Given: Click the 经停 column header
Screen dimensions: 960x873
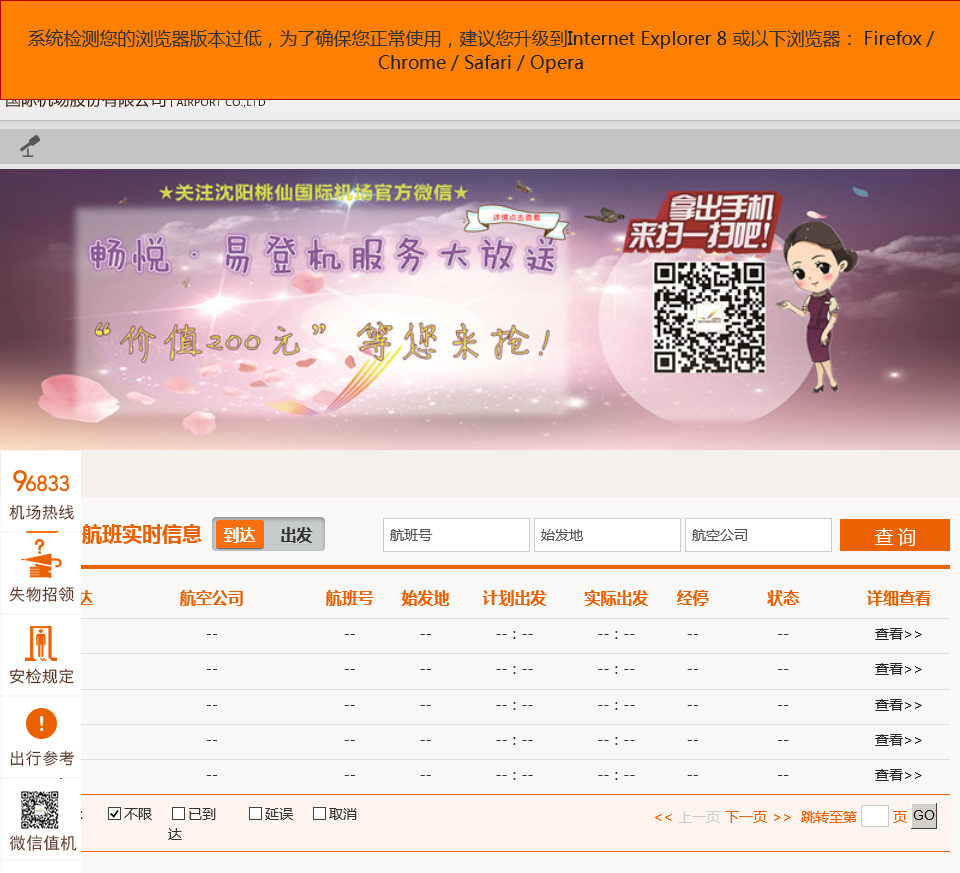Looking at the screenshot, I should [x=692, y=598].
